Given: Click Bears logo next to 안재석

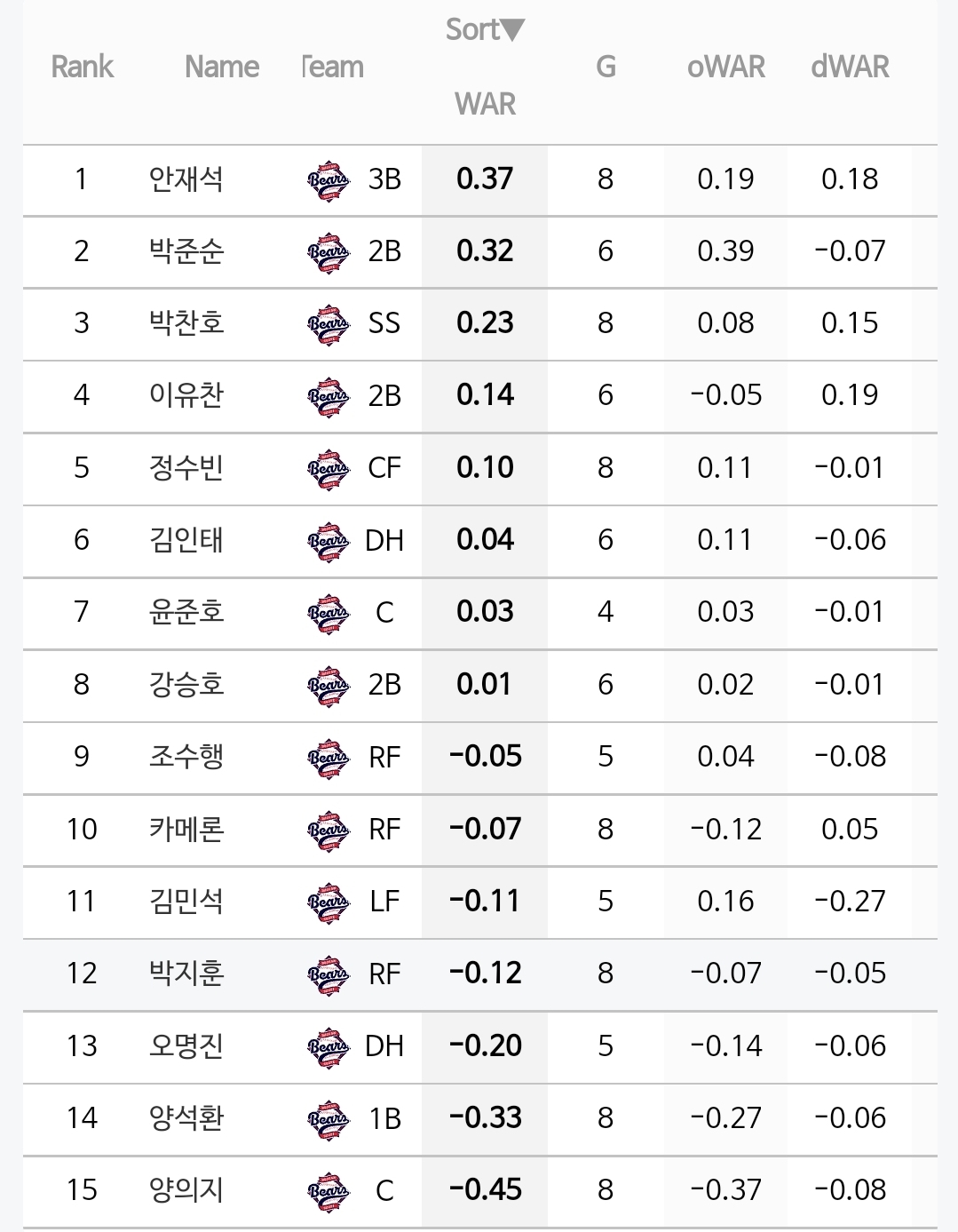Looking at the screenshot, I should [x=328, y=180].
